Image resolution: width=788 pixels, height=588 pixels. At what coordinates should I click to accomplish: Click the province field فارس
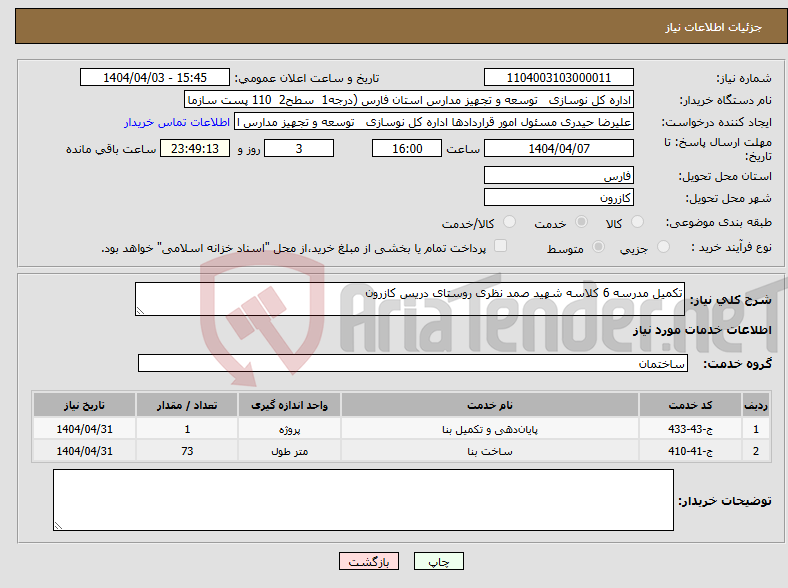(x=558, y=175)
